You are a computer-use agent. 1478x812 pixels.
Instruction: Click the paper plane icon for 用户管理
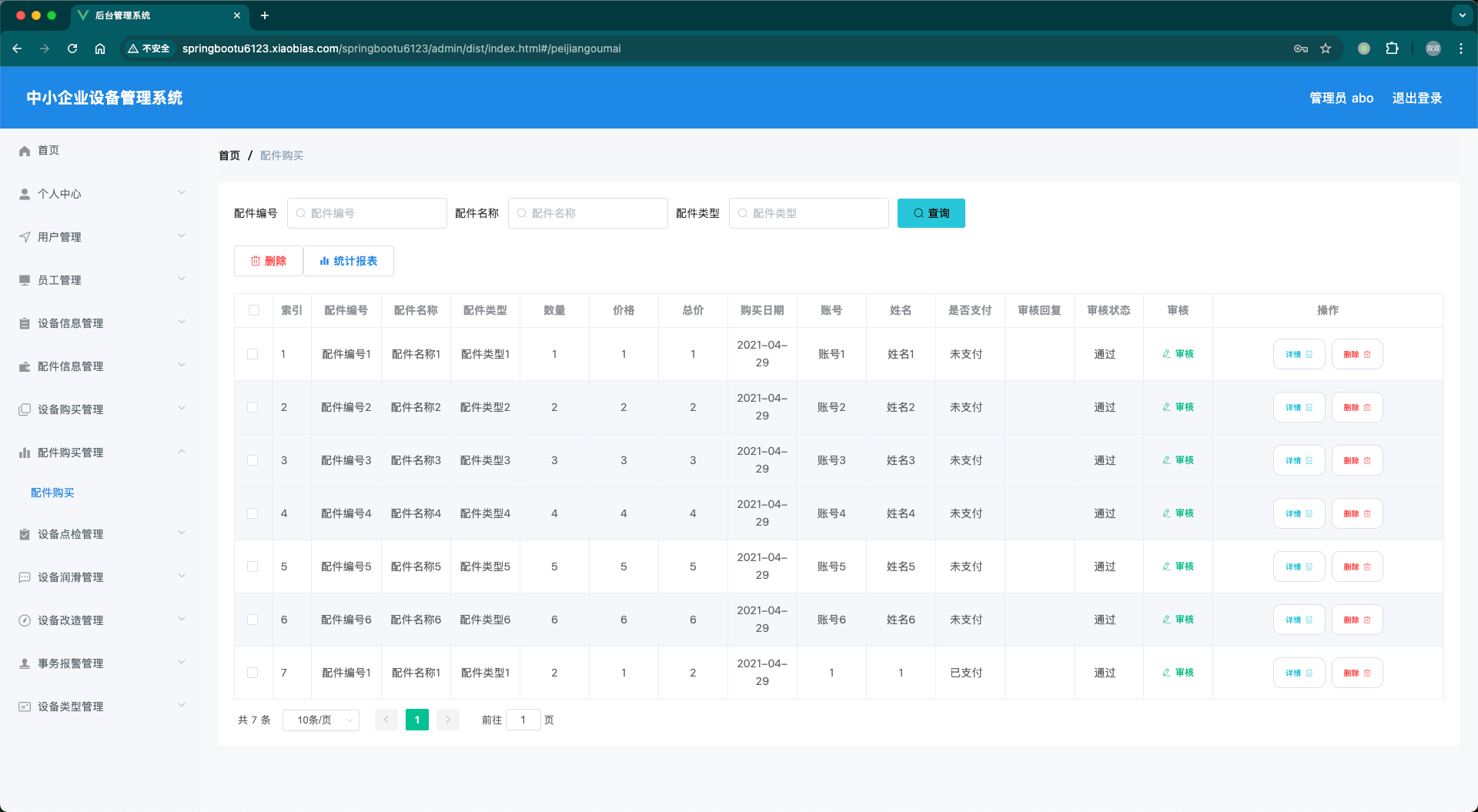(x=25, y=237)
